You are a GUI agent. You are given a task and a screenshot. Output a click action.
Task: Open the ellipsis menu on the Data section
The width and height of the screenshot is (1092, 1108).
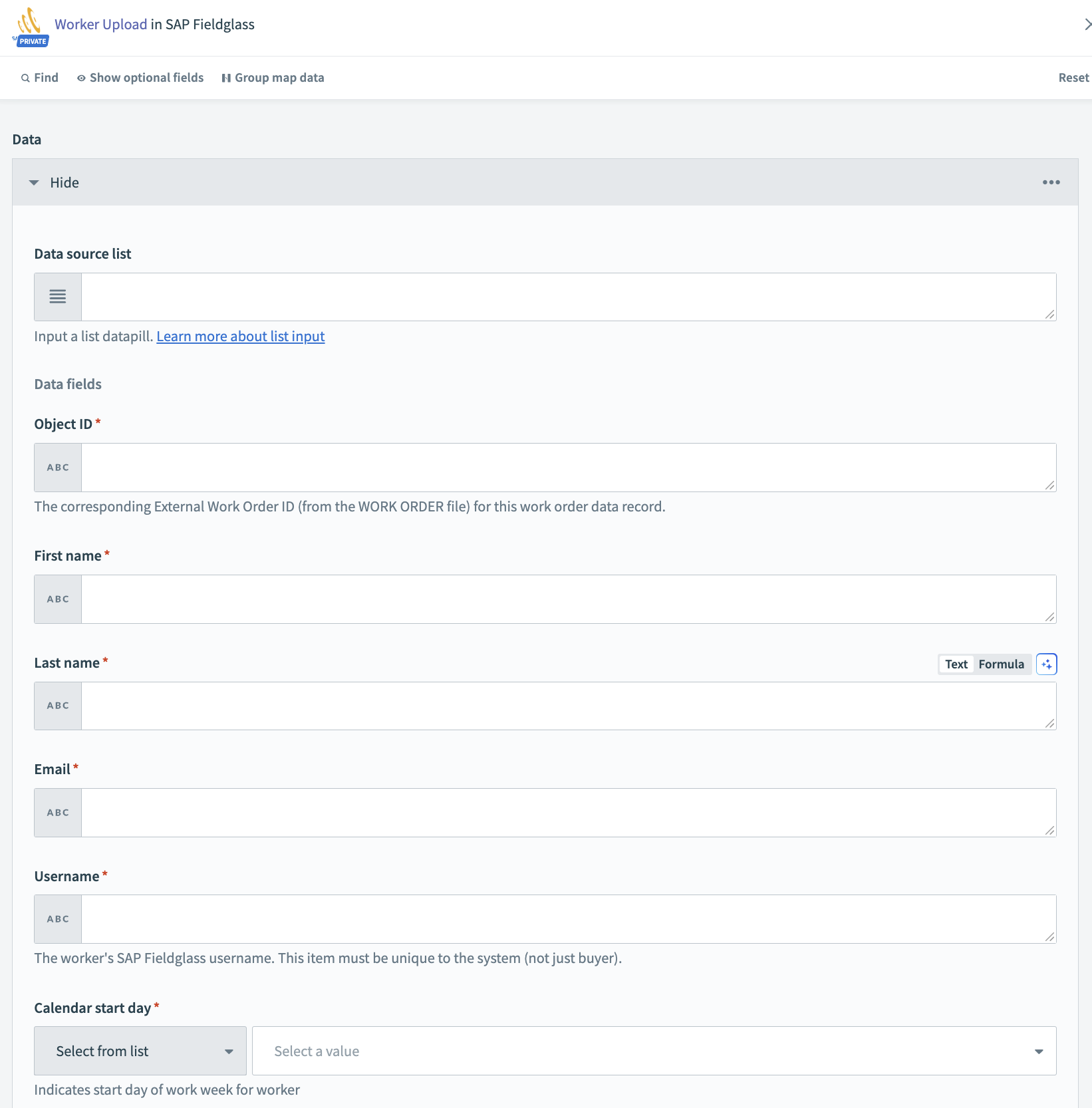click(x=1051, y=182)
